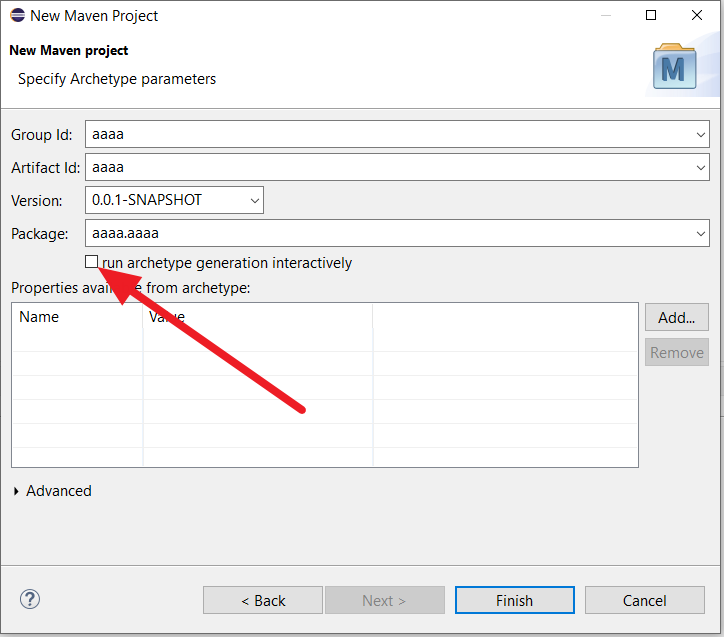The image size is (724, 637).
Task: Open the Group Id dropdown arrow
Action: click(700, 134)
